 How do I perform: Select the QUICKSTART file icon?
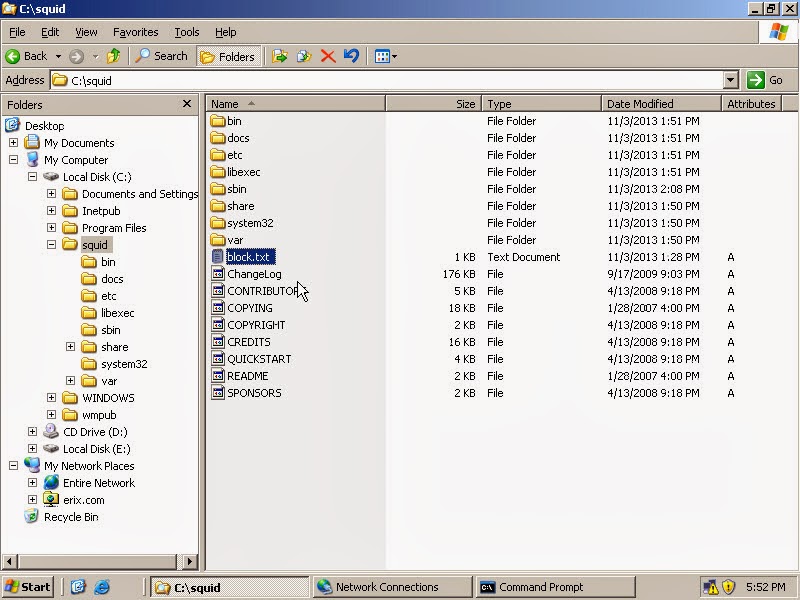point(218,359)
